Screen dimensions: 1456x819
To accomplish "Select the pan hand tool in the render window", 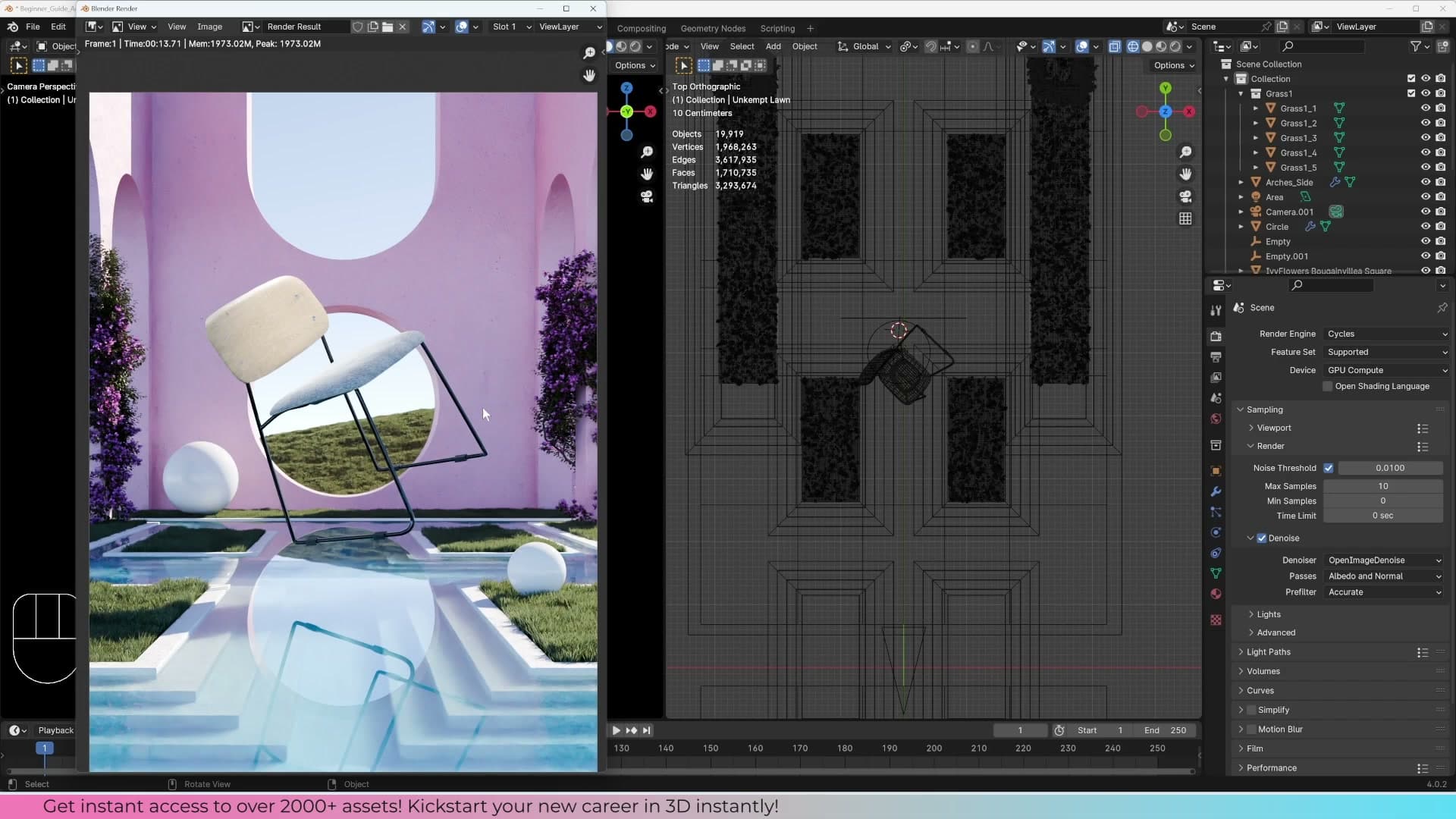I will (x=589, y=76).
